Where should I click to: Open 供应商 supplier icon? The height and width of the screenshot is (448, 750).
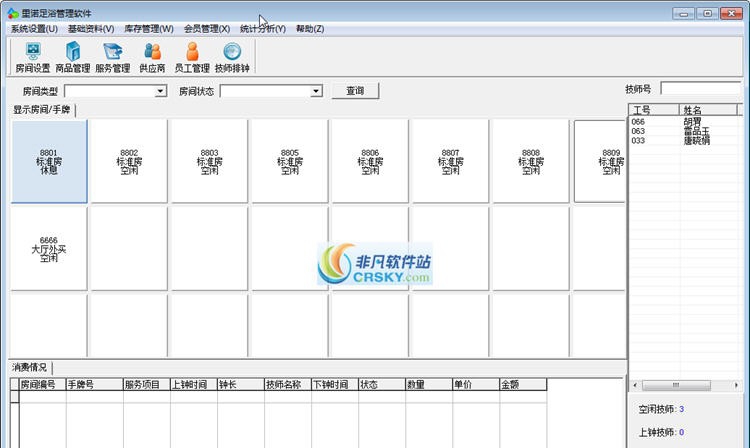(152, 57)
